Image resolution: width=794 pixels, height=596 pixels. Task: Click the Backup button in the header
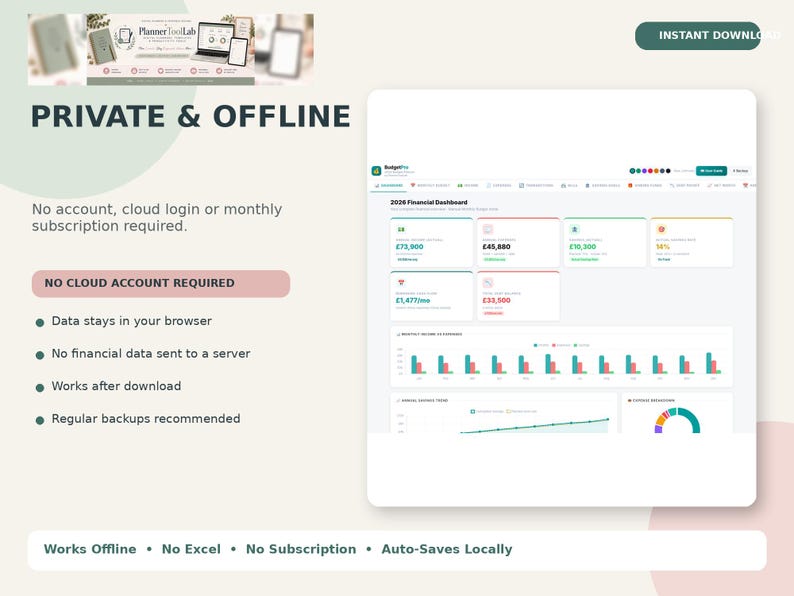pyautogui.click(x=740, y=171)
